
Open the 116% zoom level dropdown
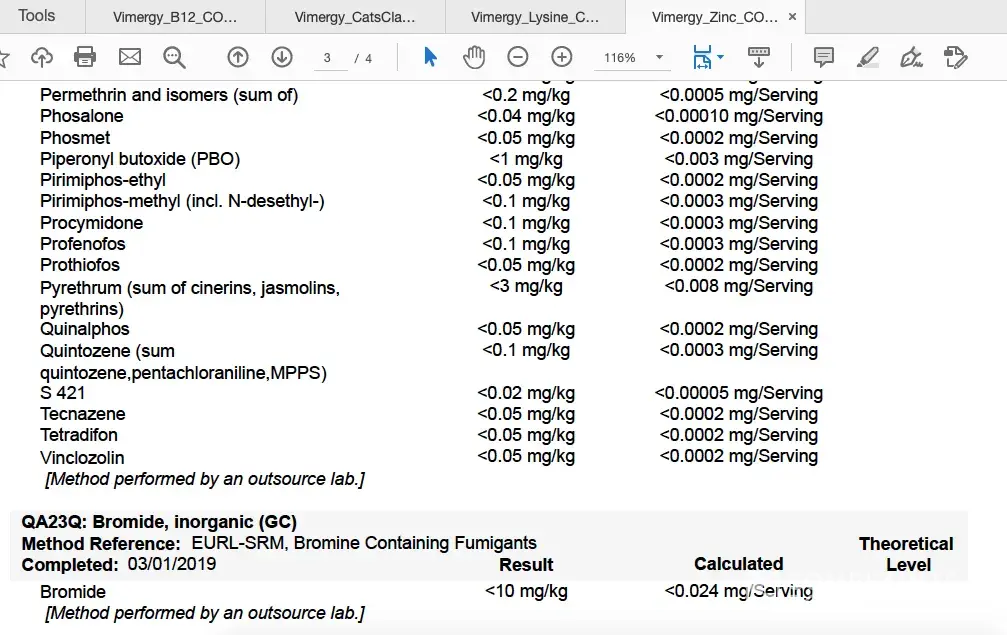(x=659, y=58)
